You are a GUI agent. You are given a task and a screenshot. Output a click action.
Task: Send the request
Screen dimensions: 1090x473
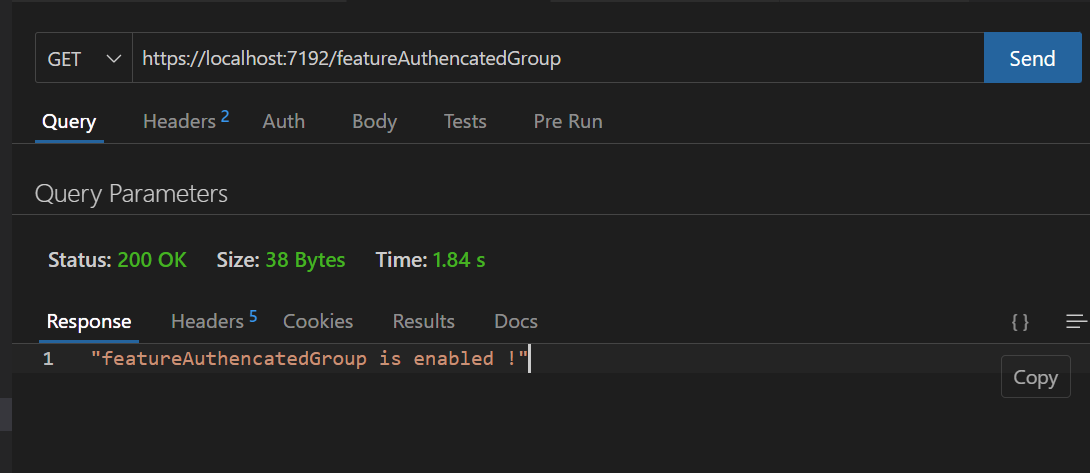pyautogui.click(x=1032, y=58)
